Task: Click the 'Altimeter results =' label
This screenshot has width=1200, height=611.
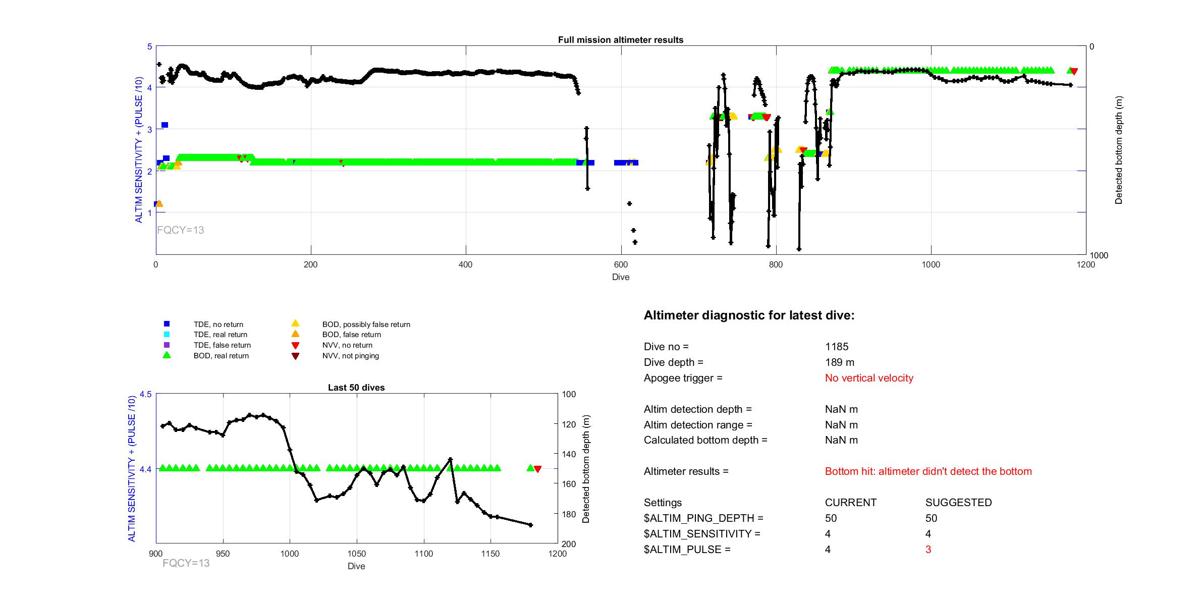Action: tap(686, 471)
